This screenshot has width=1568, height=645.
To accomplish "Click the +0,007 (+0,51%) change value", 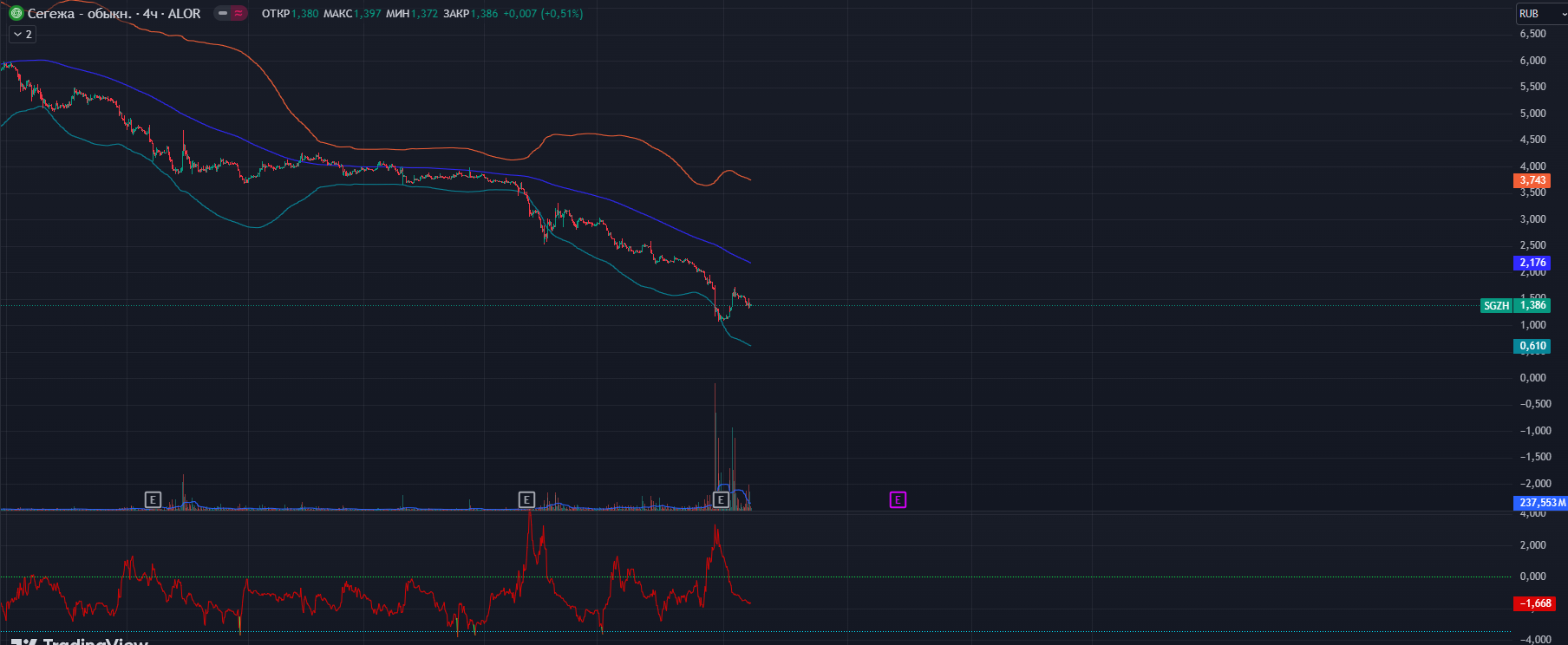I will point(543,13).
